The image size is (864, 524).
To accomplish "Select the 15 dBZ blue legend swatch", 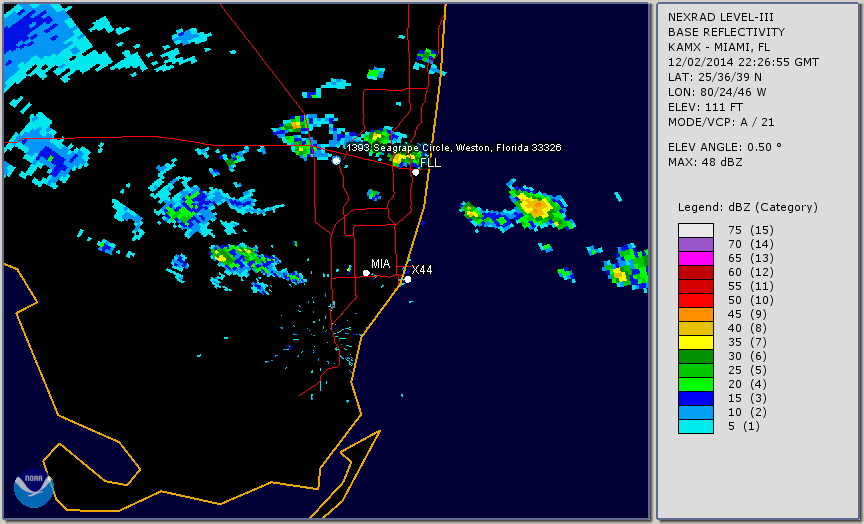I will [696, 398].
